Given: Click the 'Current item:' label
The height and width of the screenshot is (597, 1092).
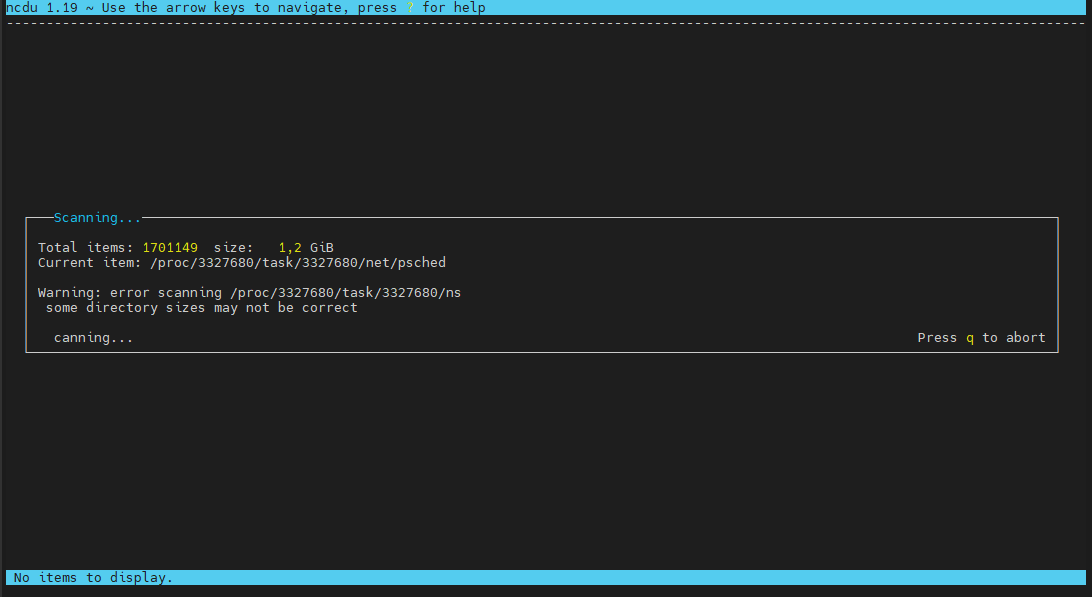Looking at the screenshot, I should click(x=90, y=263).
